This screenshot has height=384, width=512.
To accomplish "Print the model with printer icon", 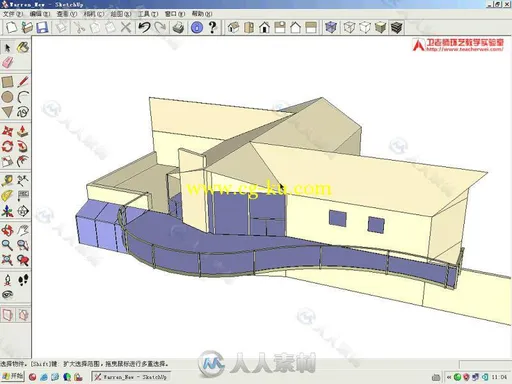I will coord(178,27).
